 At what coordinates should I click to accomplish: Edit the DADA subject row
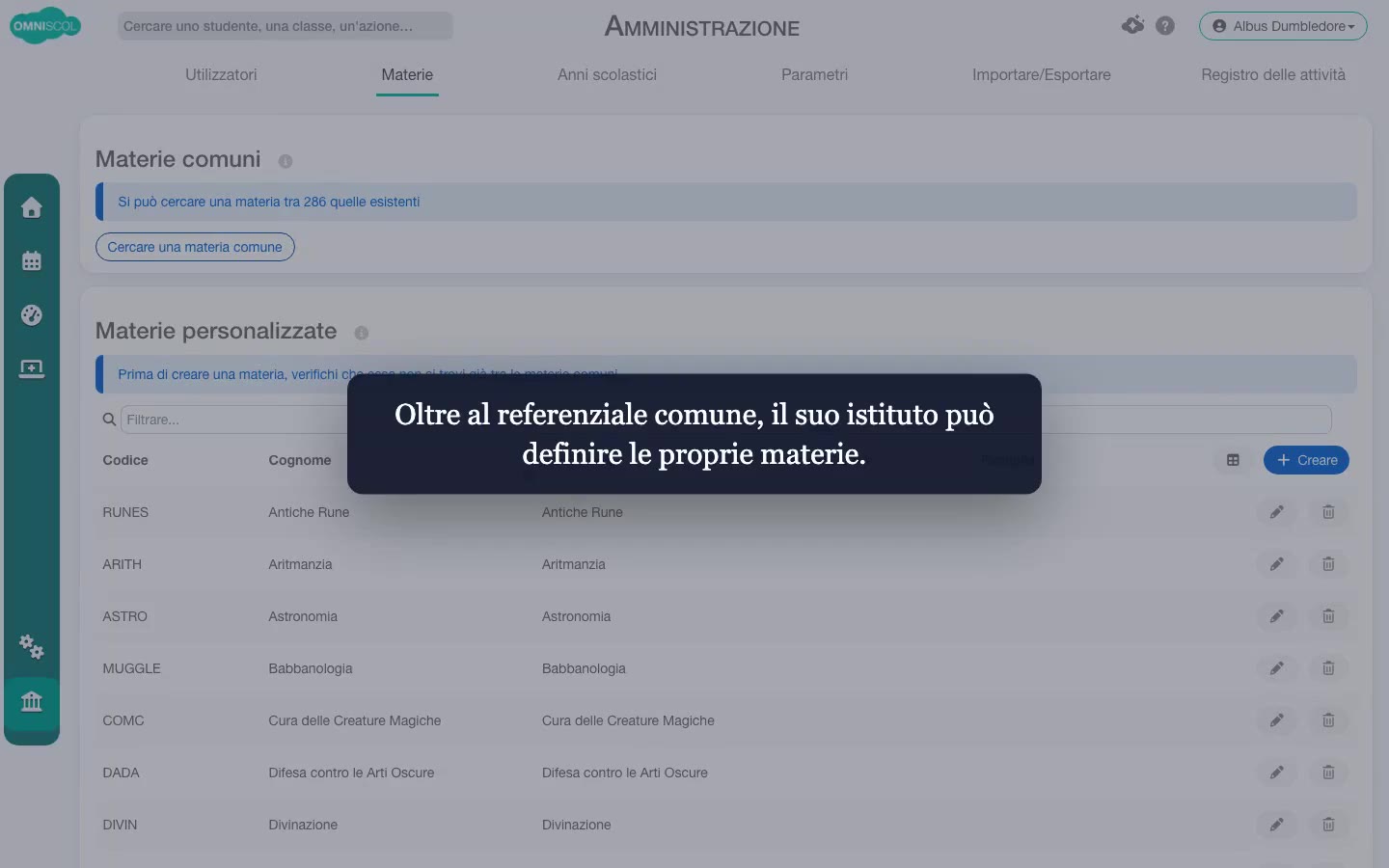click(1277, 773)
